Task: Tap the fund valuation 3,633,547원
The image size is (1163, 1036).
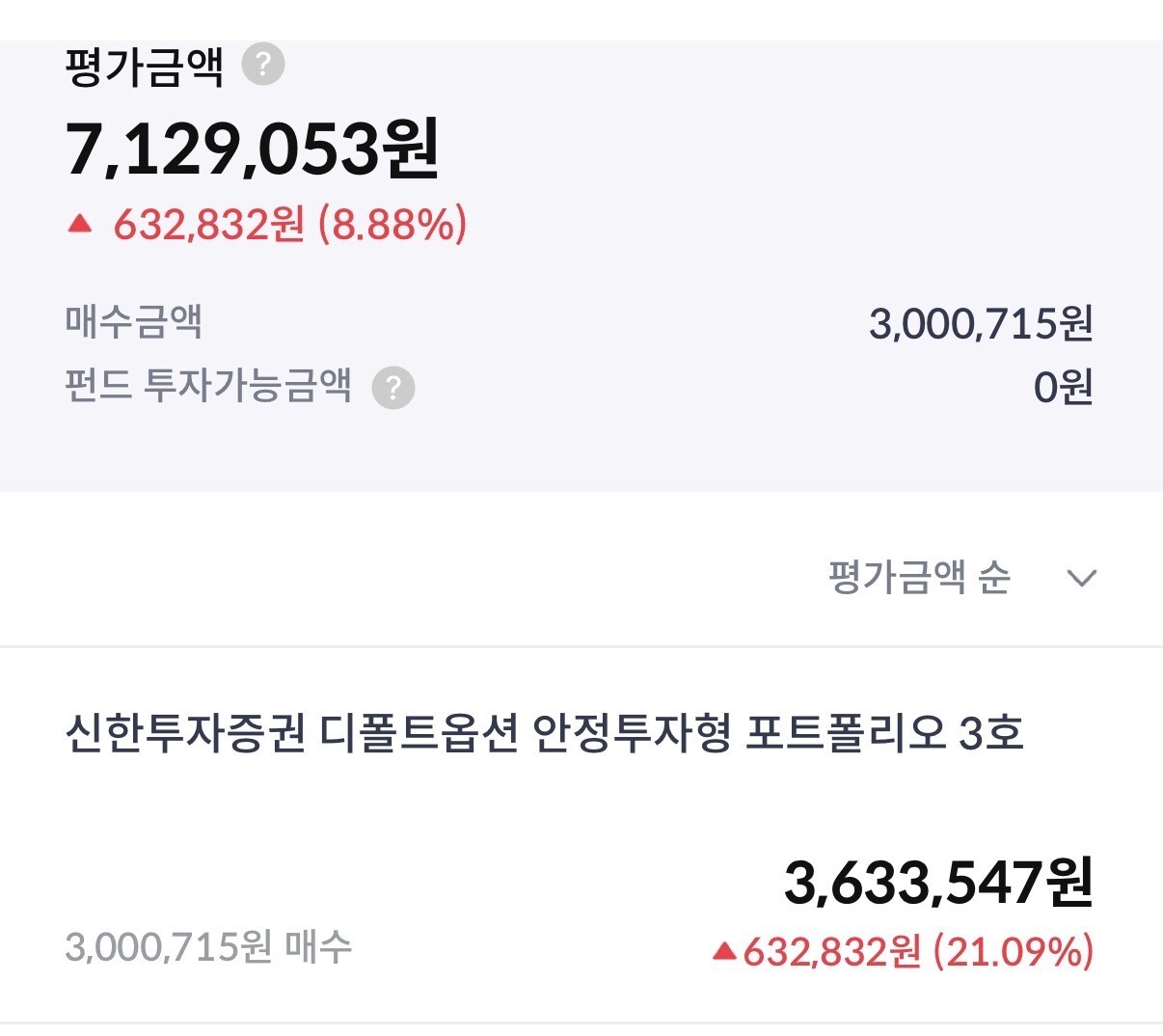Action: [937, 883]
